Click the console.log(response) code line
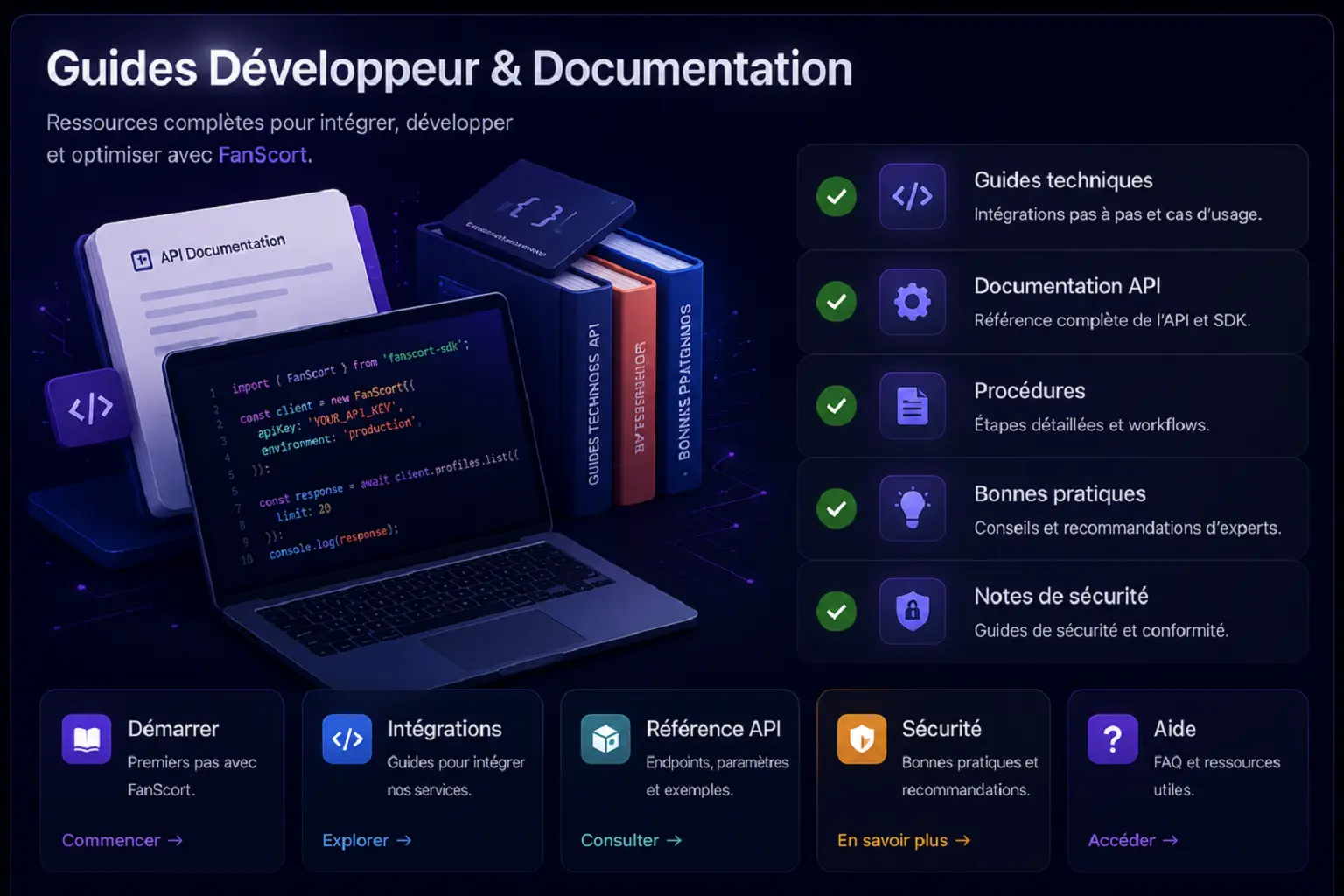1344x896 pixels. [x=332, y=542]
